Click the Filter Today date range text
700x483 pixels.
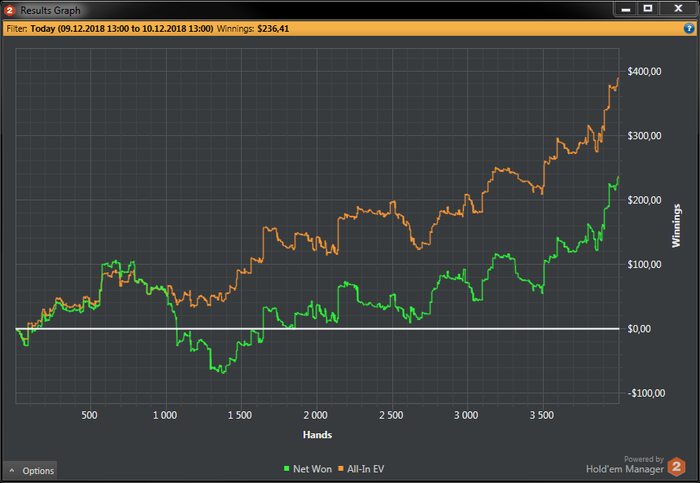(110, 29)
